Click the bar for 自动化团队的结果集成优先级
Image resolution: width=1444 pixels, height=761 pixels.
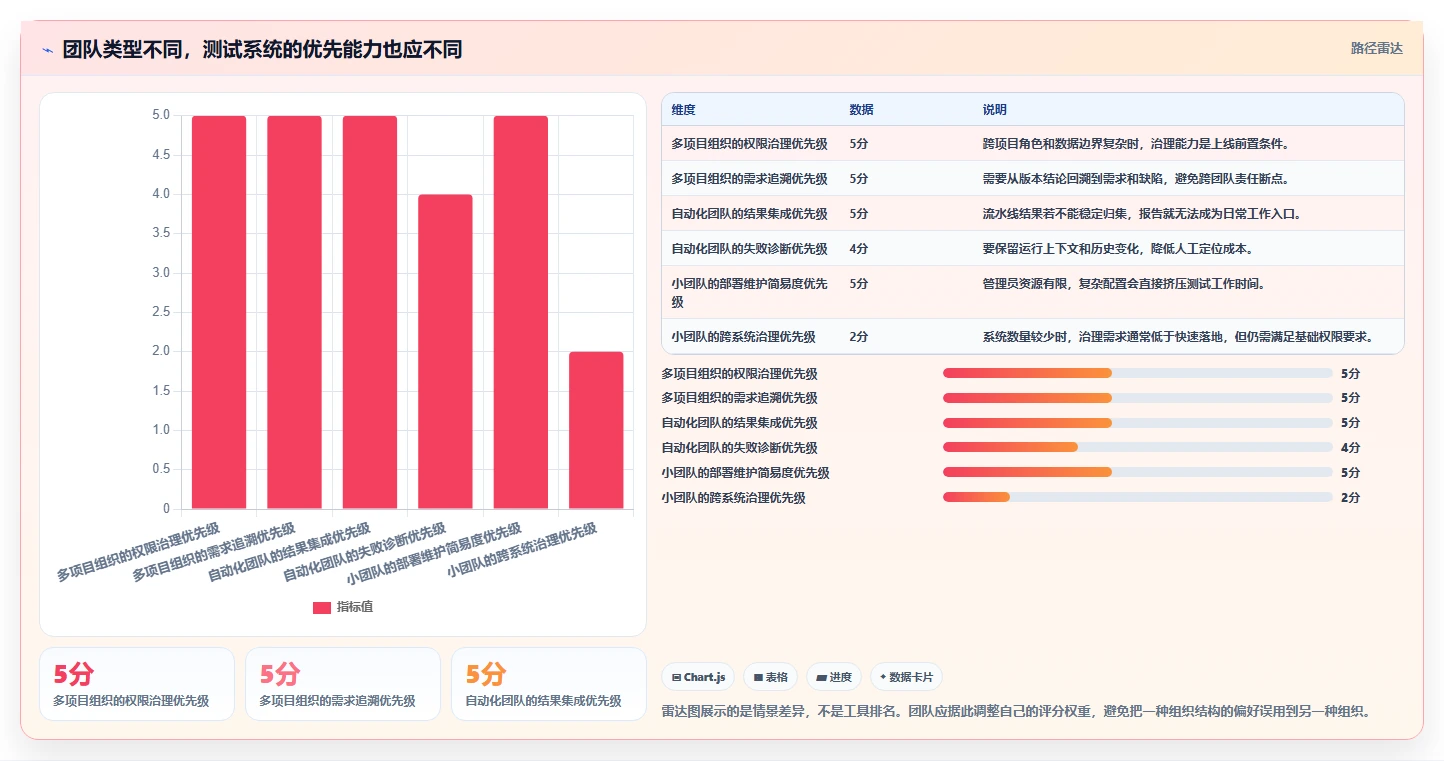pos(370,312)
